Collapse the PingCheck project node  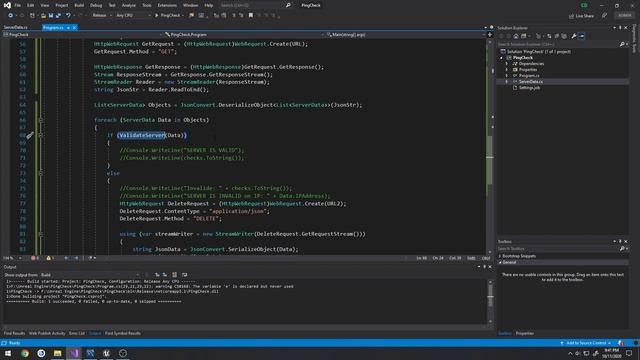502,58
